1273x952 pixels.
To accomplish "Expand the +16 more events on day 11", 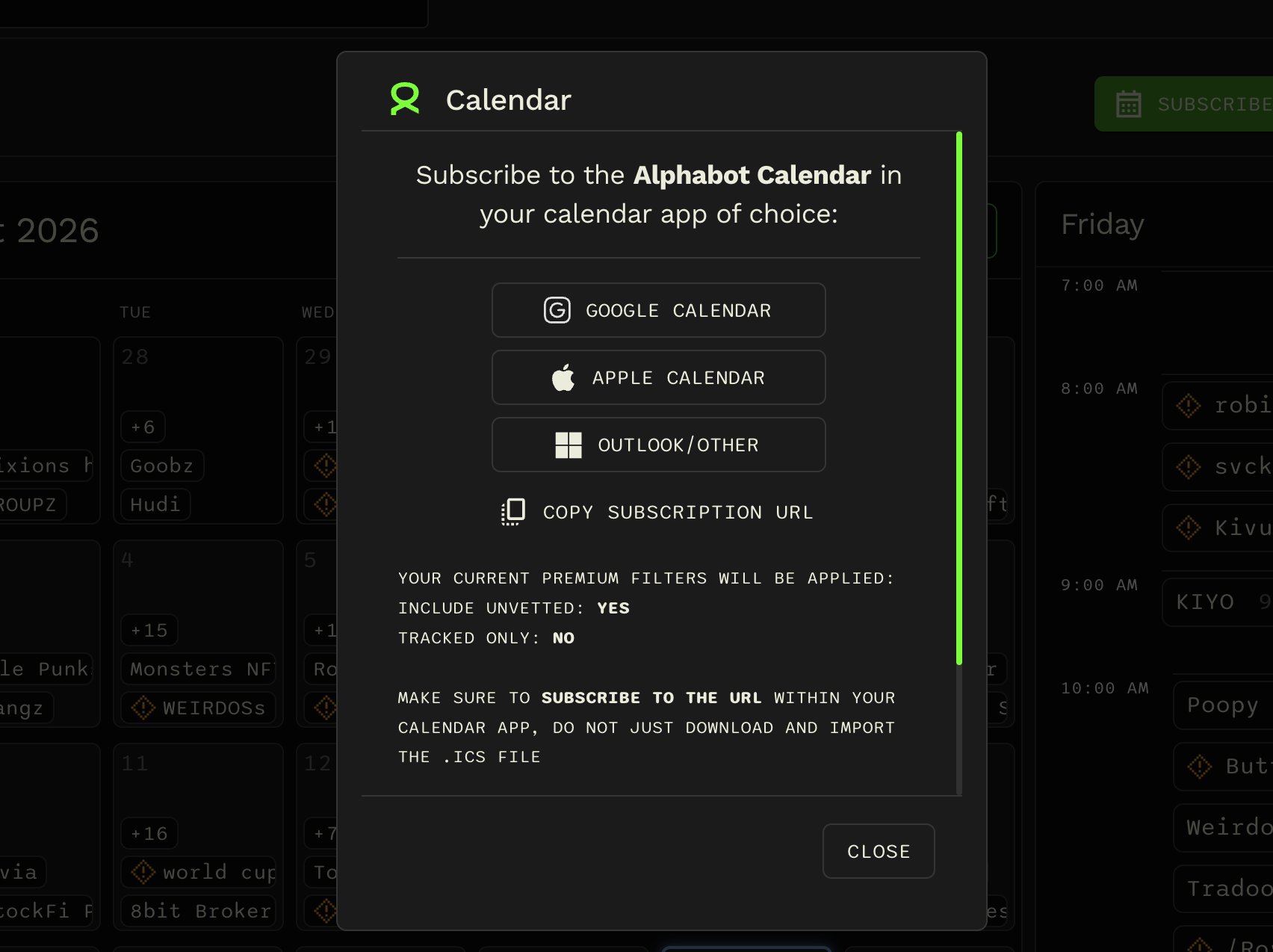I will 149,833.
